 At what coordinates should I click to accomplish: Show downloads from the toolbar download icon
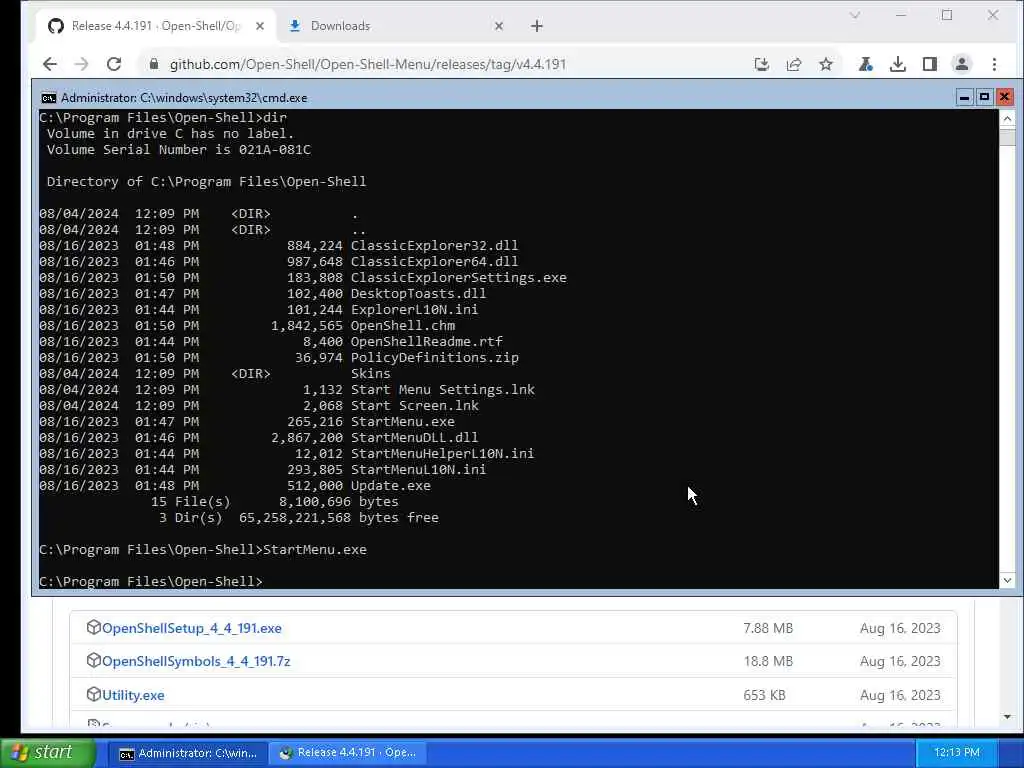point(898,64)
